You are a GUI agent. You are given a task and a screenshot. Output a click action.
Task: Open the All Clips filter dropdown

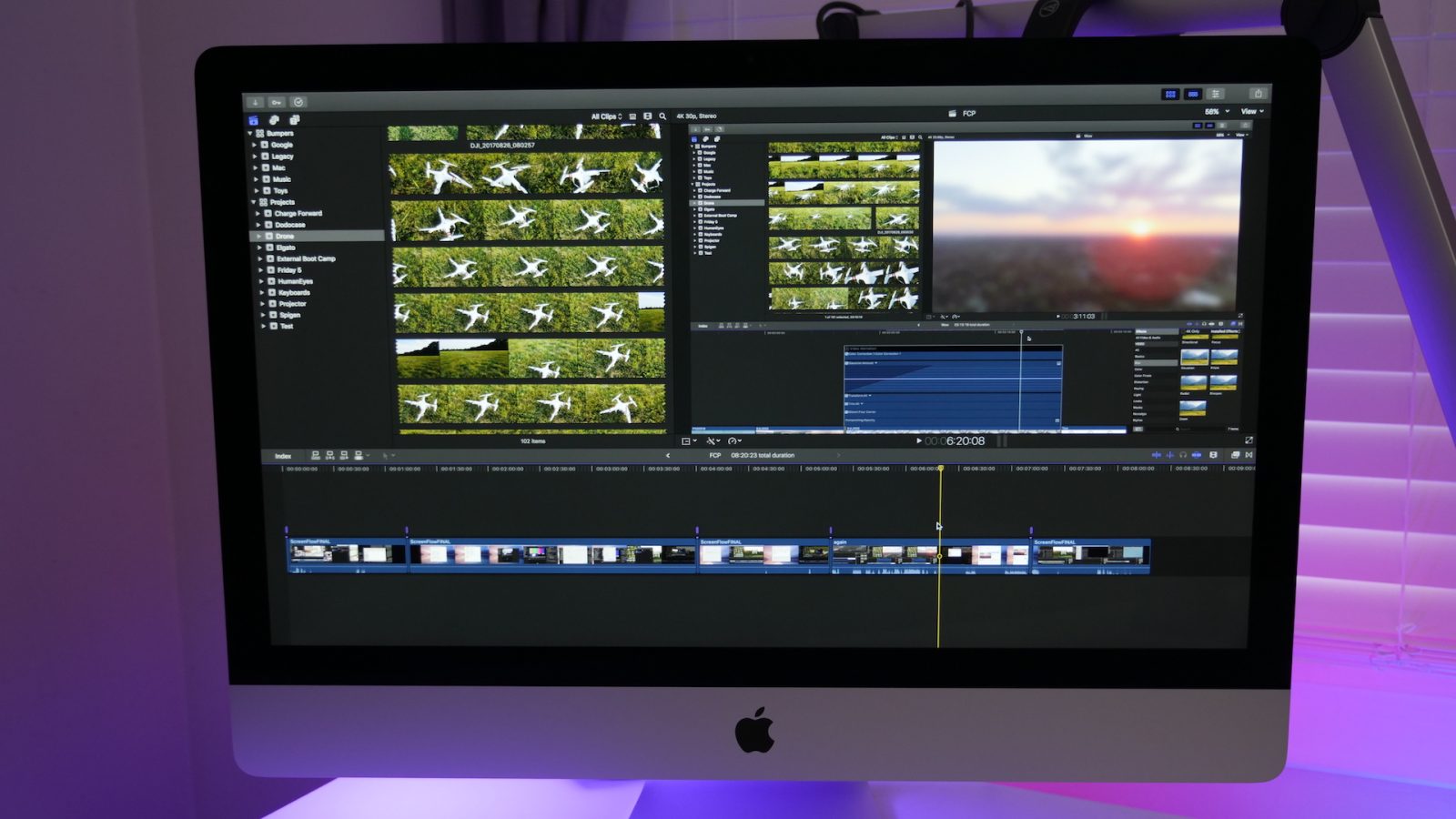tap(606, 116)
